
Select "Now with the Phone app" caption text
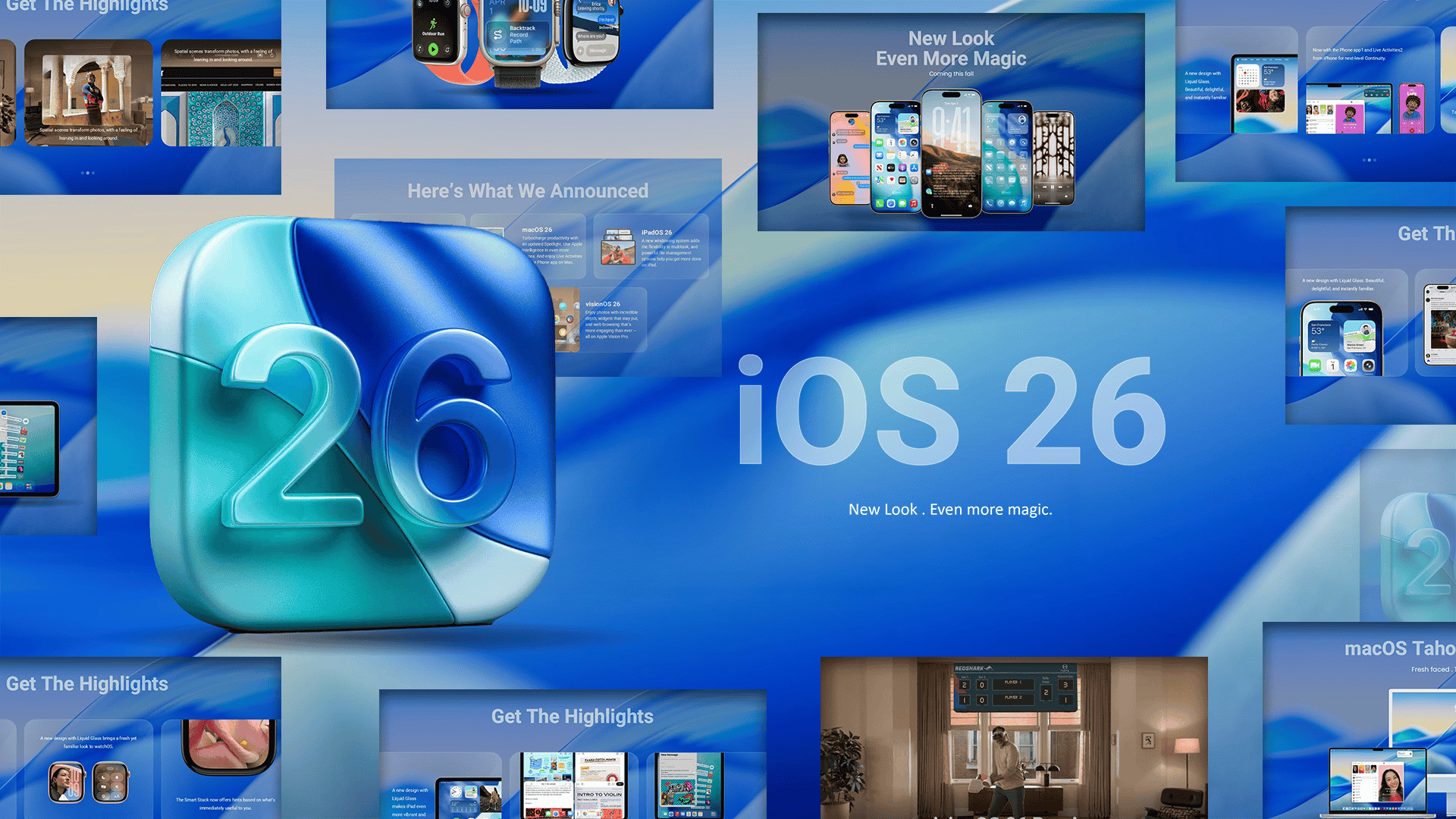pyautogui.click(x=1357, y=54)
